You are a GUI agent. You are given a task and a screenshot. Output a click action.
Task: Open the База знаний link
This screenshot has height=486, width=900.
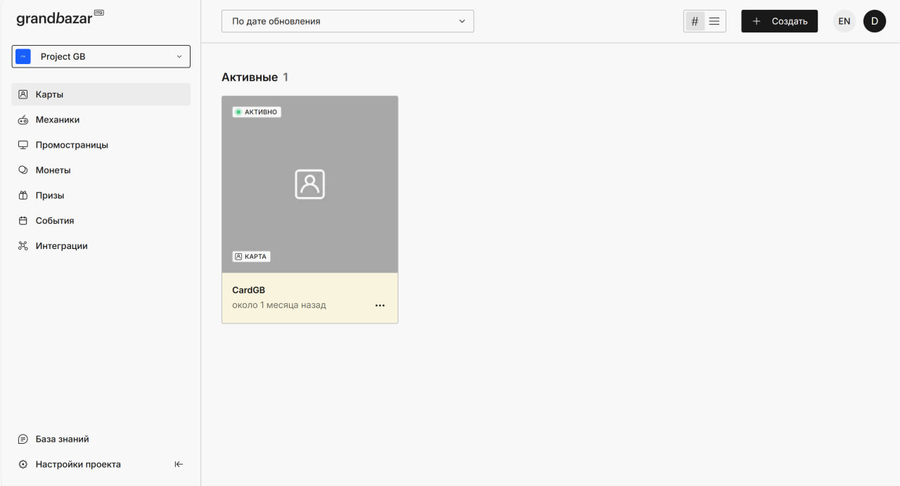(x=62, y=439)
